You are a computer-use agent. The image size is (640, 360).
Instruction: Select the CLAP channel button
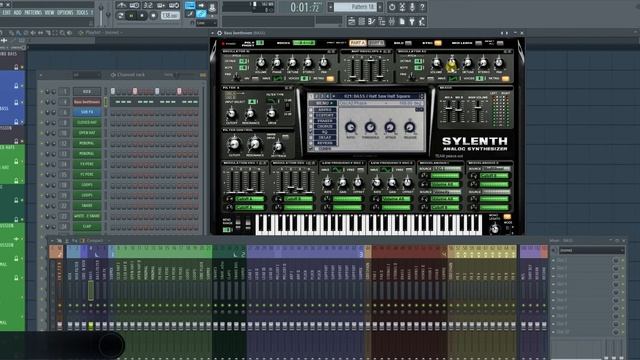coord(87,226)
